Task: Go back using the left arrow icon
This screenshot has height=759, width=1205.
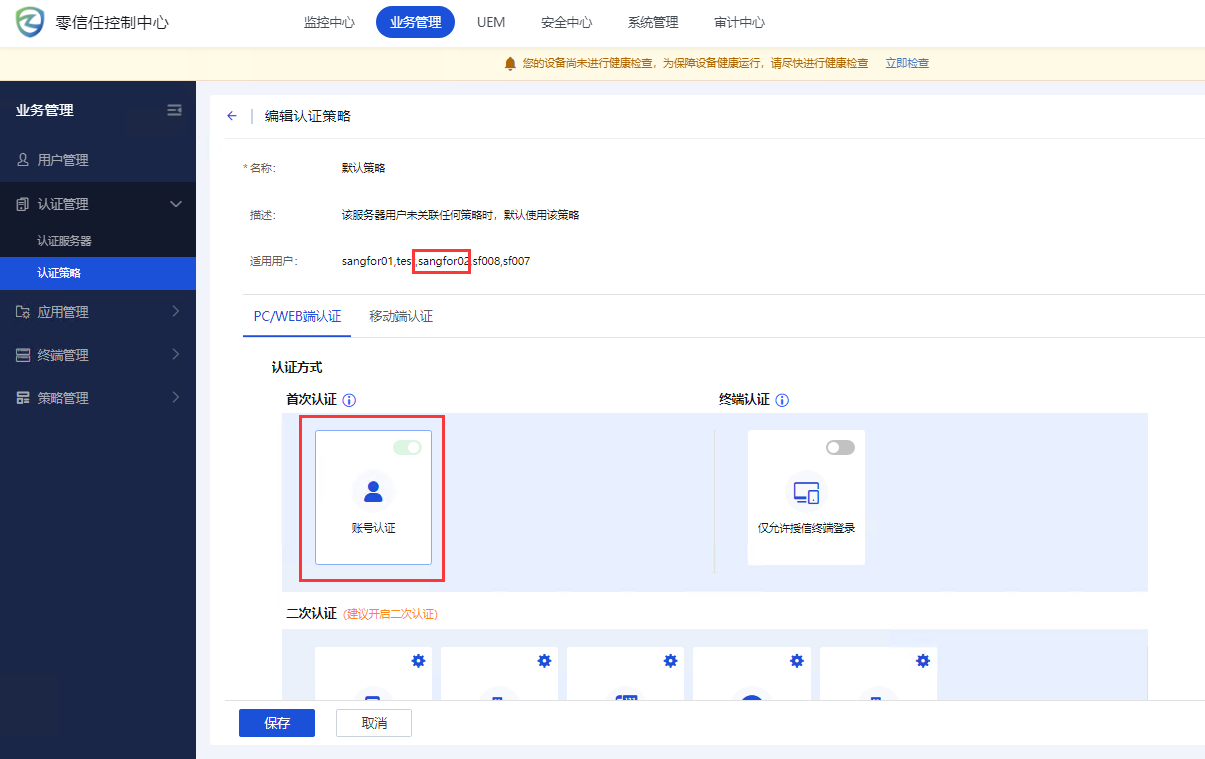Action: [x=232, y=116]
